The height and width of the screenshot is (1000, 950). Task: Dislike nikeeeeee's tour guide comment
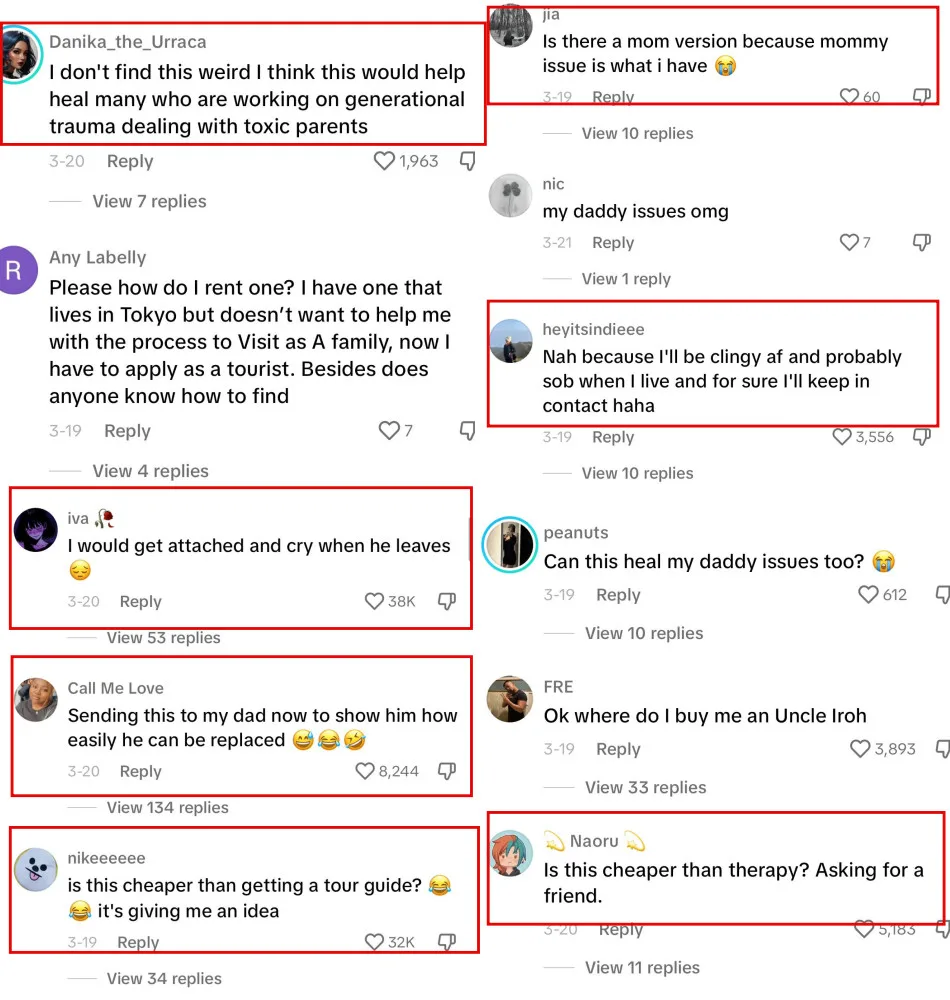click(447, 942)
